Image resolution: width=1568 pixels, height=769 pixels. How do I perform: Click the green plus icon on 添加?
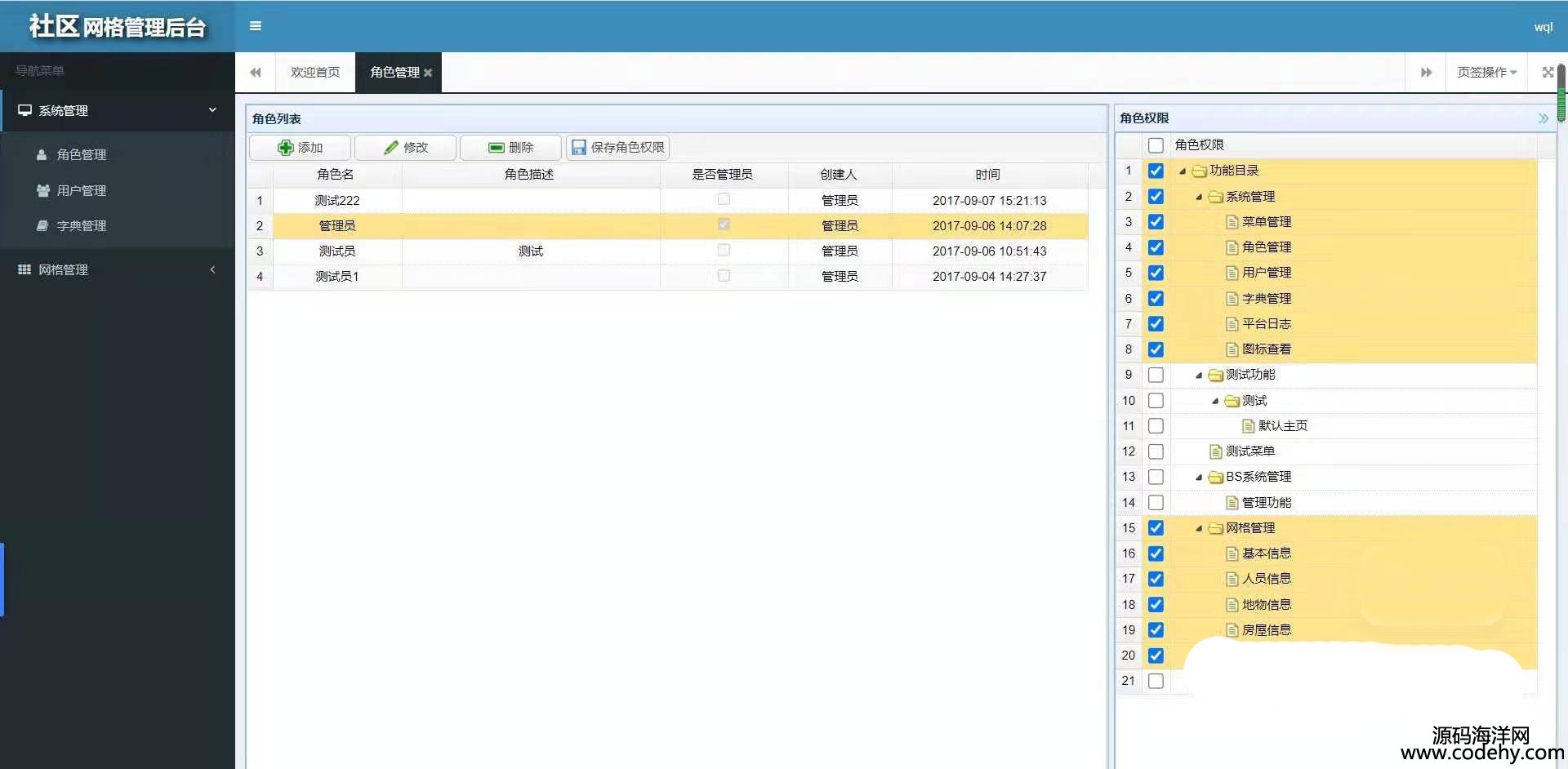[285, 148]
